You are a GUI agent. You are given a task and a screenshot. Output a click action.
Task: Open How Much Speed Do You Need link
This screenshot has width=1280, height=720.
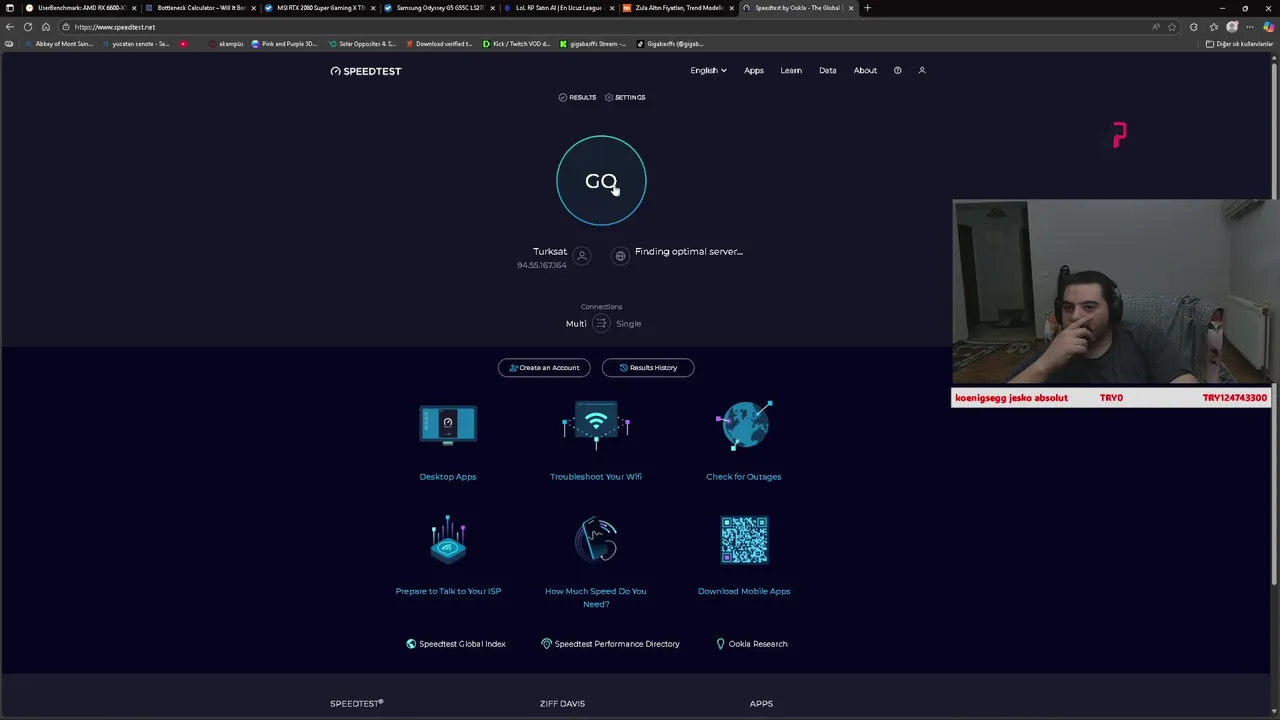[596, 597]
